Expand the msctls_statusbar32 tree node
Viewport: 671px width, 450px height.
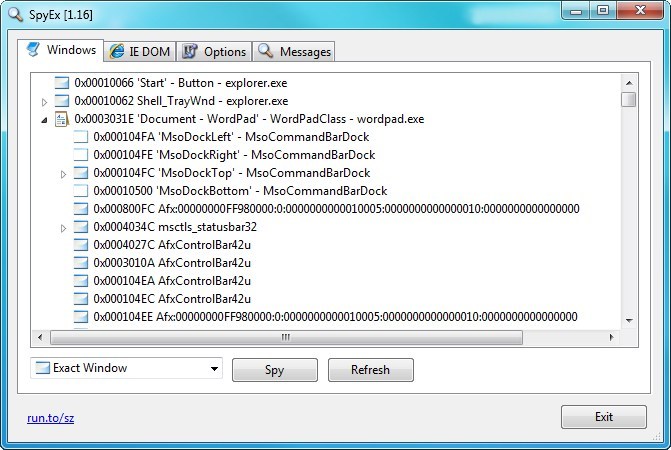63,228
